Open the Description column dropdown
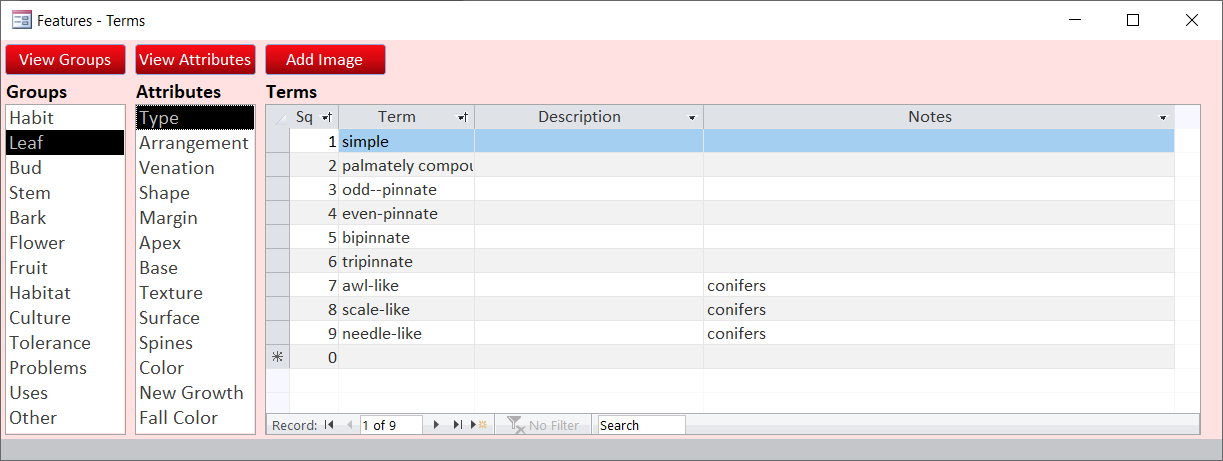This screenshot has height=461, width=1223. tap(692, 118)
